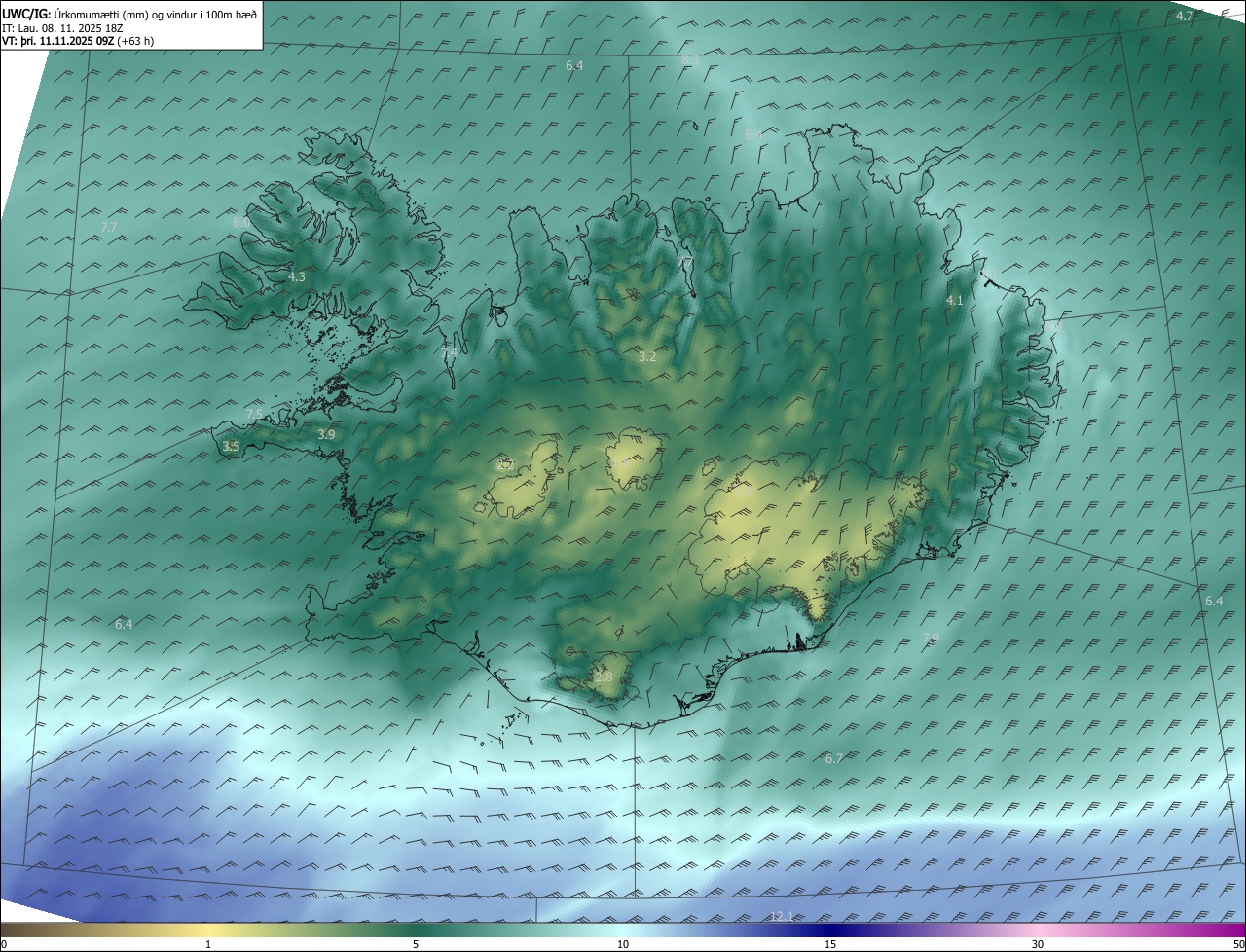Click the 4.7 value on the map
This screenshot has width=1246, height=952.
tap(1185, 17)
